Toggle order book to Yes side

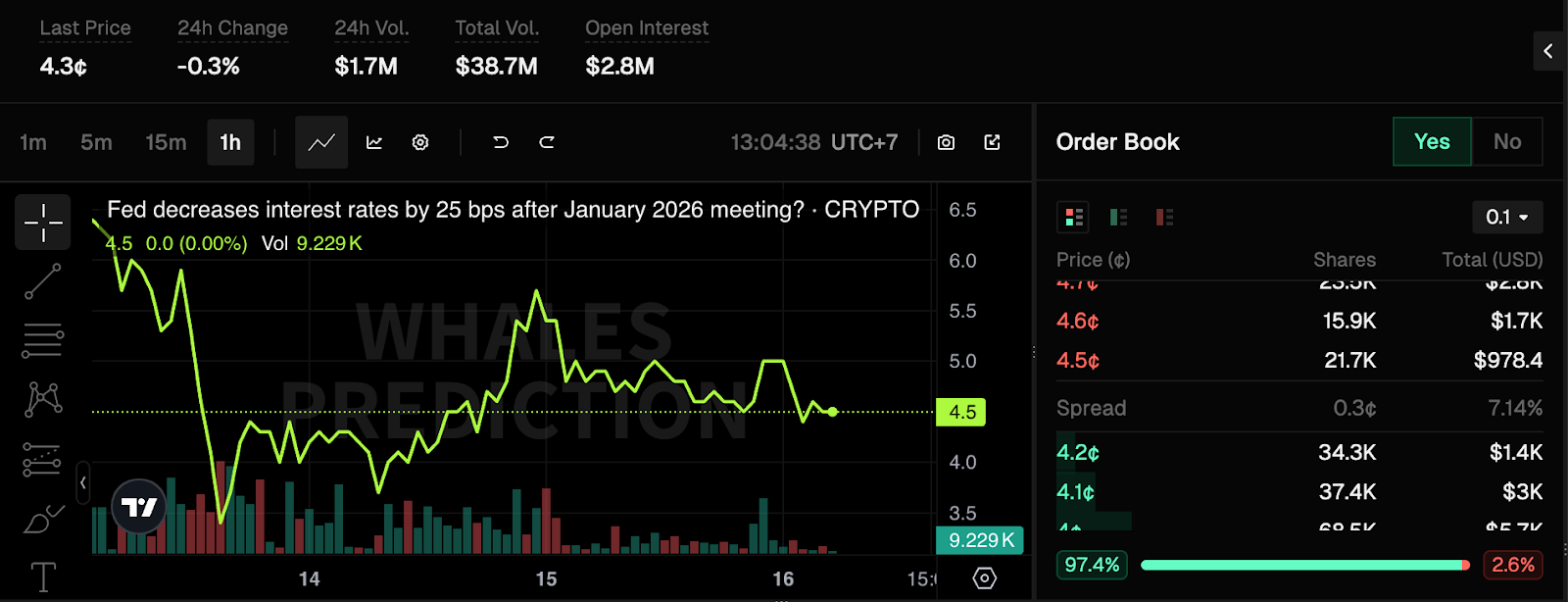1432,142
